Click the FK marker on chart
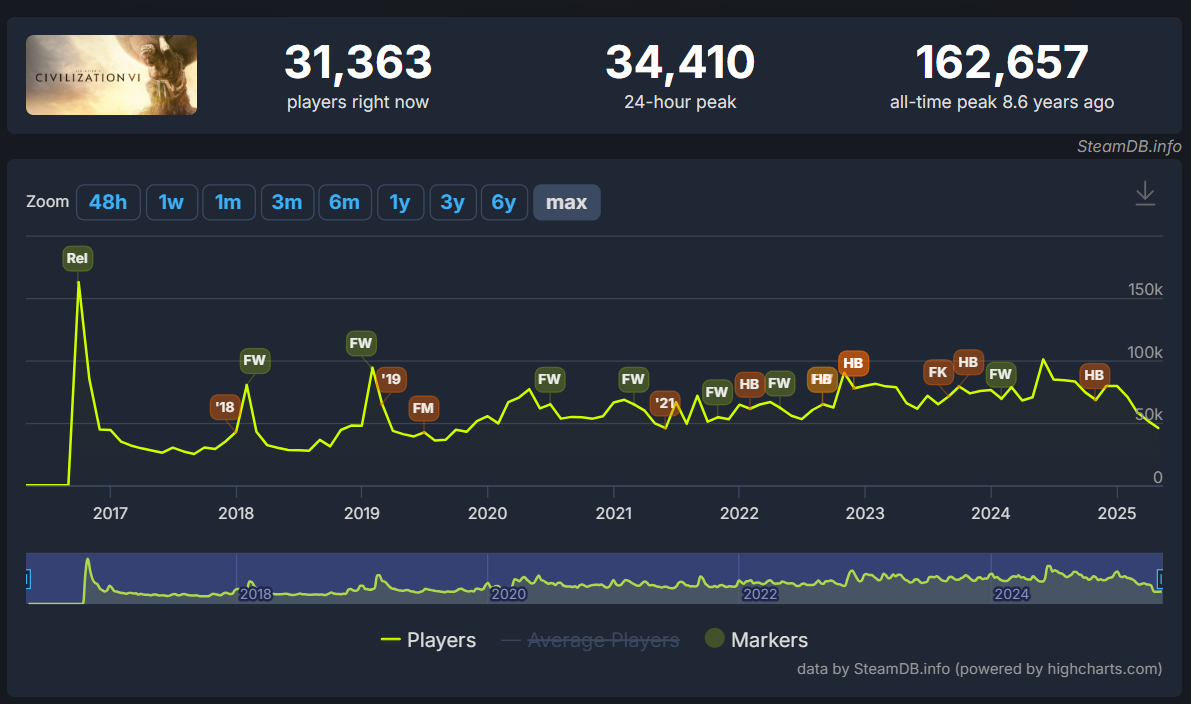 [x=938, y=372]
